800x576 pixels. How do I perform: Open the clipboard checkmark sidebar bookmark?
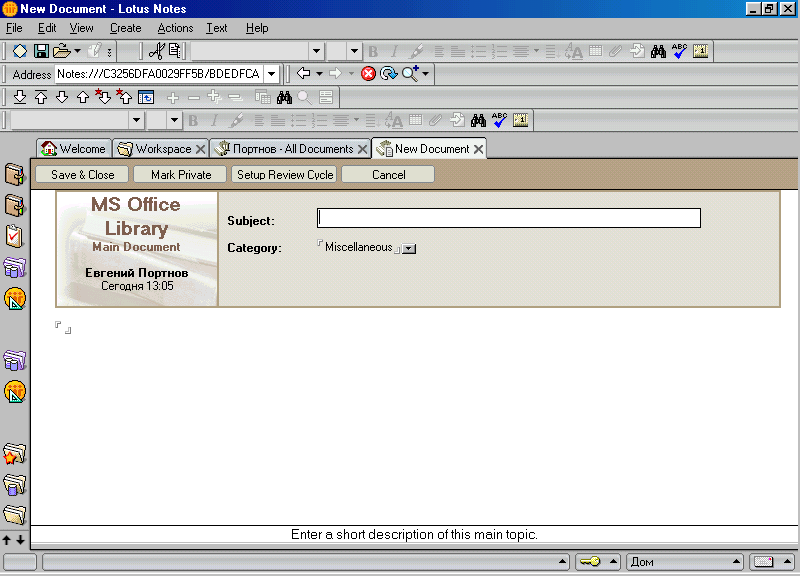point(14,236)
